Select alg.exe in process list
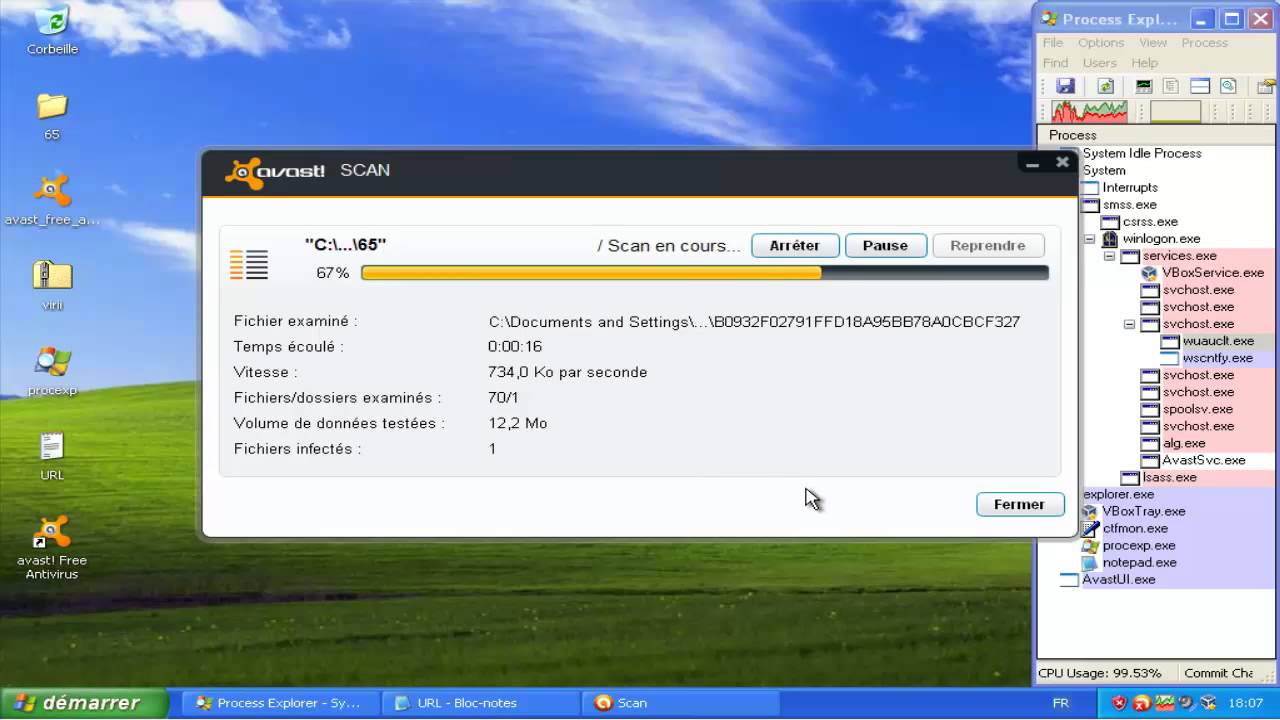The image size is (1280, 720). [1184, 444]
